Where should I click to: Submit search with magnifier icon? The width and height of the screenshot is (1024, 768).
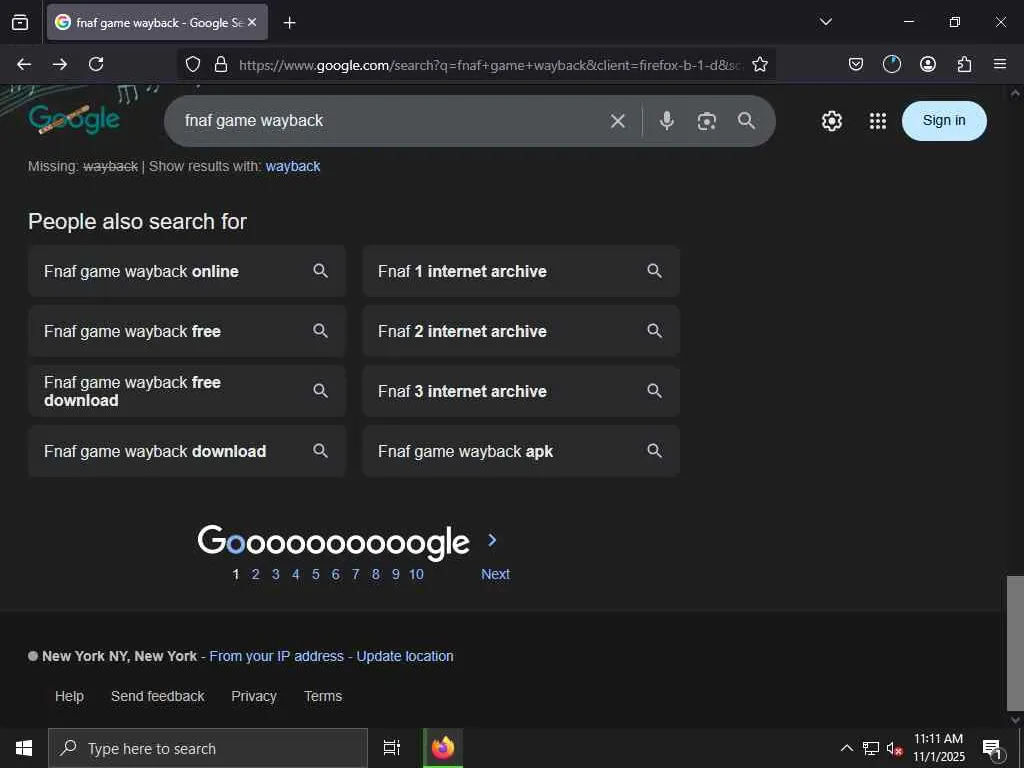[x=746, y=121]
